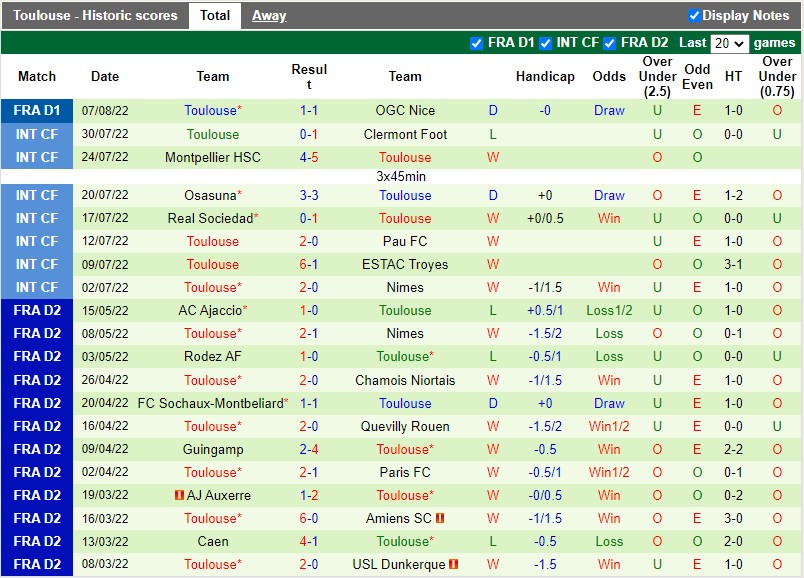Click the Odd Even column header

click(x=697, y=77)
